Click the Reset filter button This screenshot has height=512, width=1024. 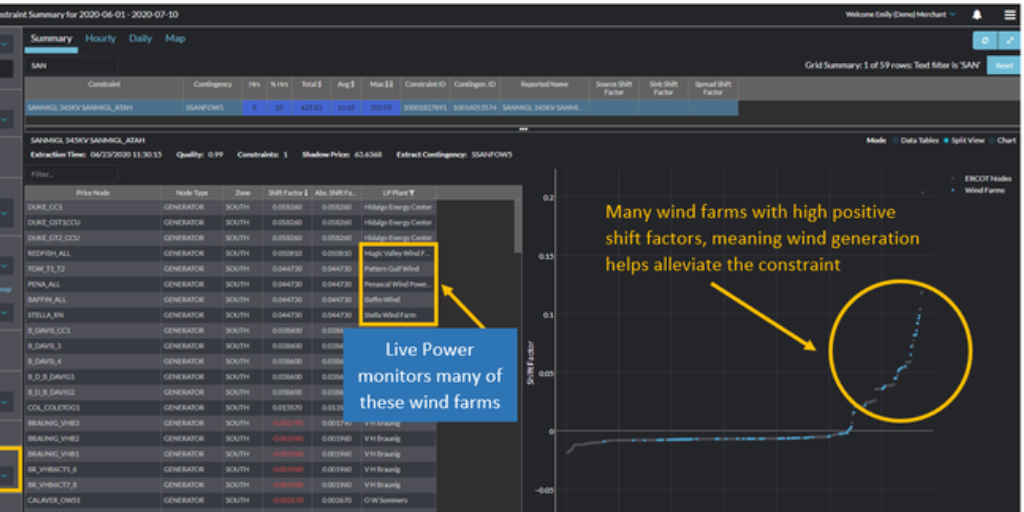pyautogui.click(x=1003, y=65)
